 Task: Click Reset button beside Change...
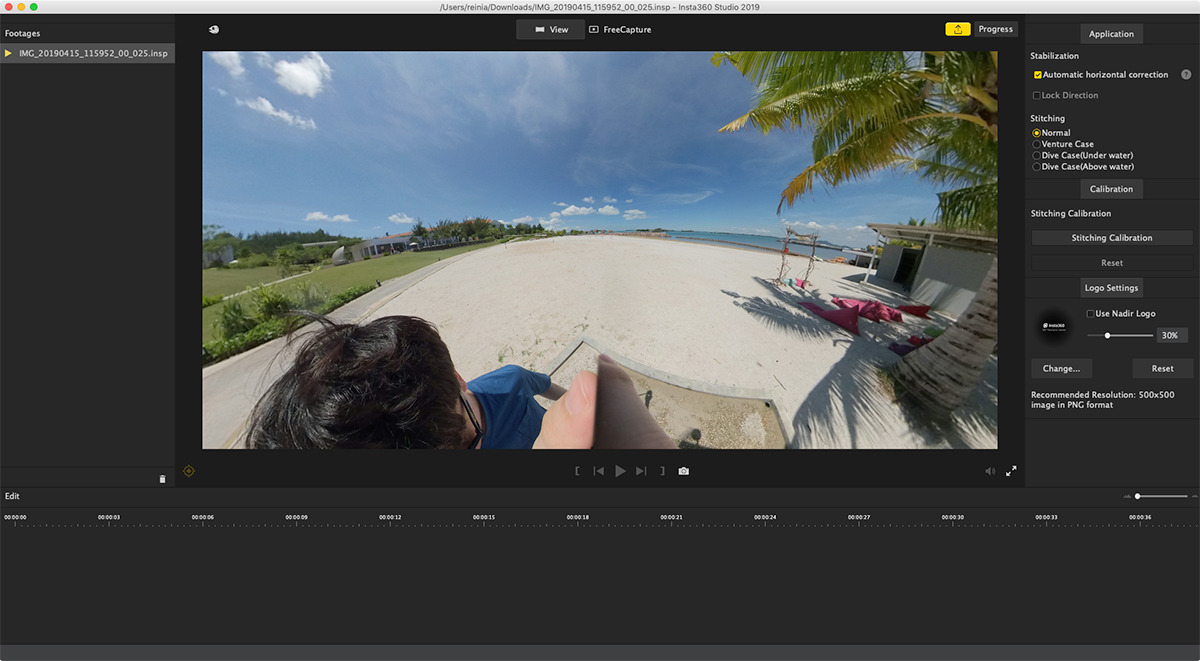[x=1162, y=369]
